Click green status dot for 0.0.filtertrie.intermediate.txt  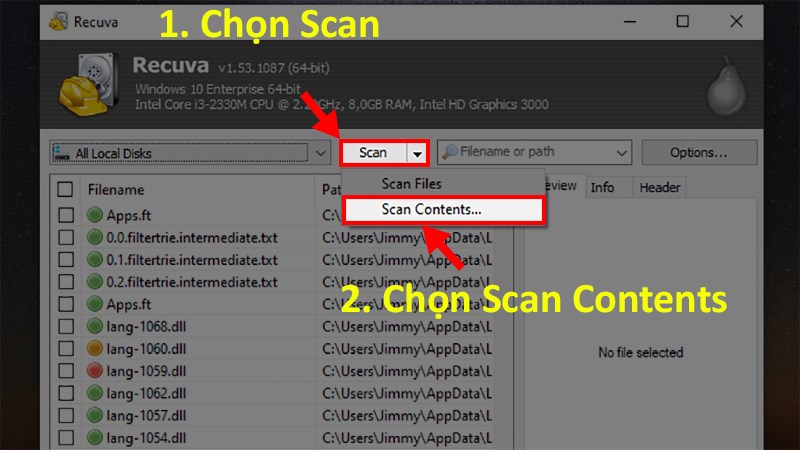click(x=94, y=237)
